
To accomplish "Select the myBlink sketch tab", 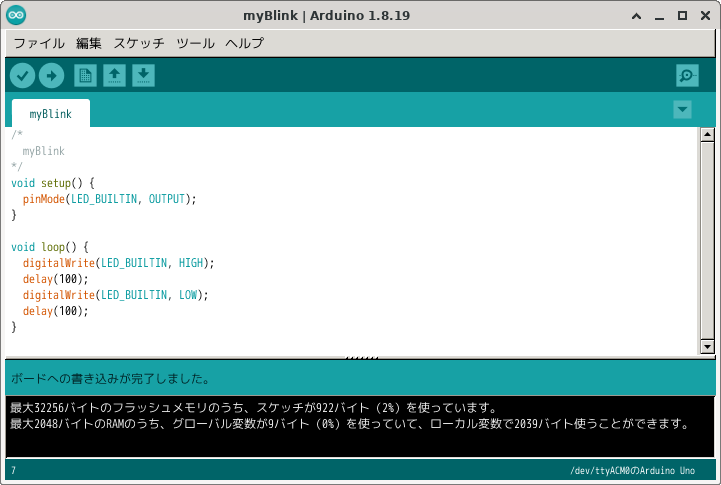I will coord(51,114).
